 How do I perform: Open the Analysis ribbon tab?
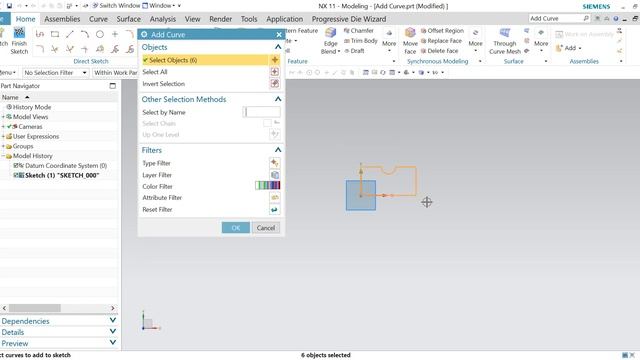162,19
